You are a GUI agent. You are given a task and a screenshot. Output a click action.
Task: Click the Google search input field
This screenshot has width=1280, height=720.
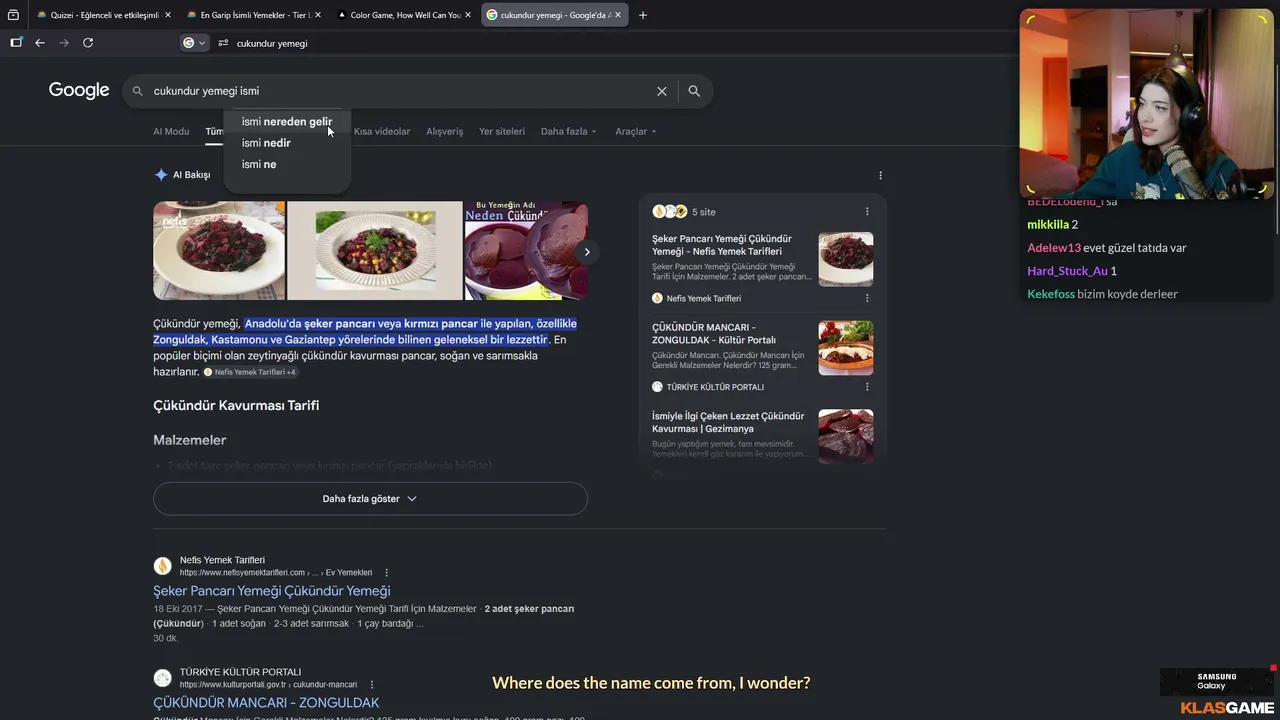tap(400, 91)
